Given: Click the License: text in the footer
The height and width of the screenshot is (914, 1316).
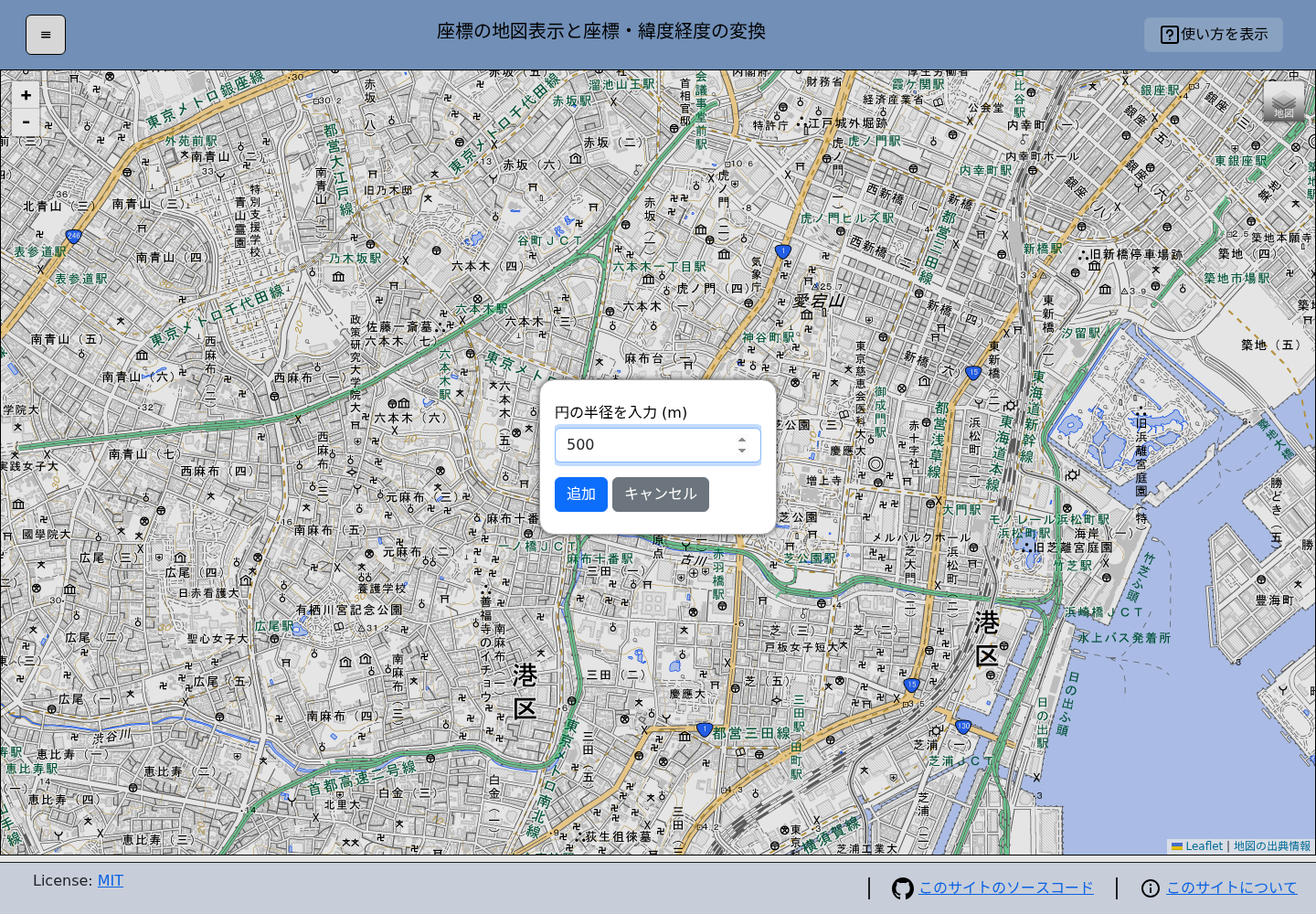Looking at the screenshot, I should (x=62, y=880).
